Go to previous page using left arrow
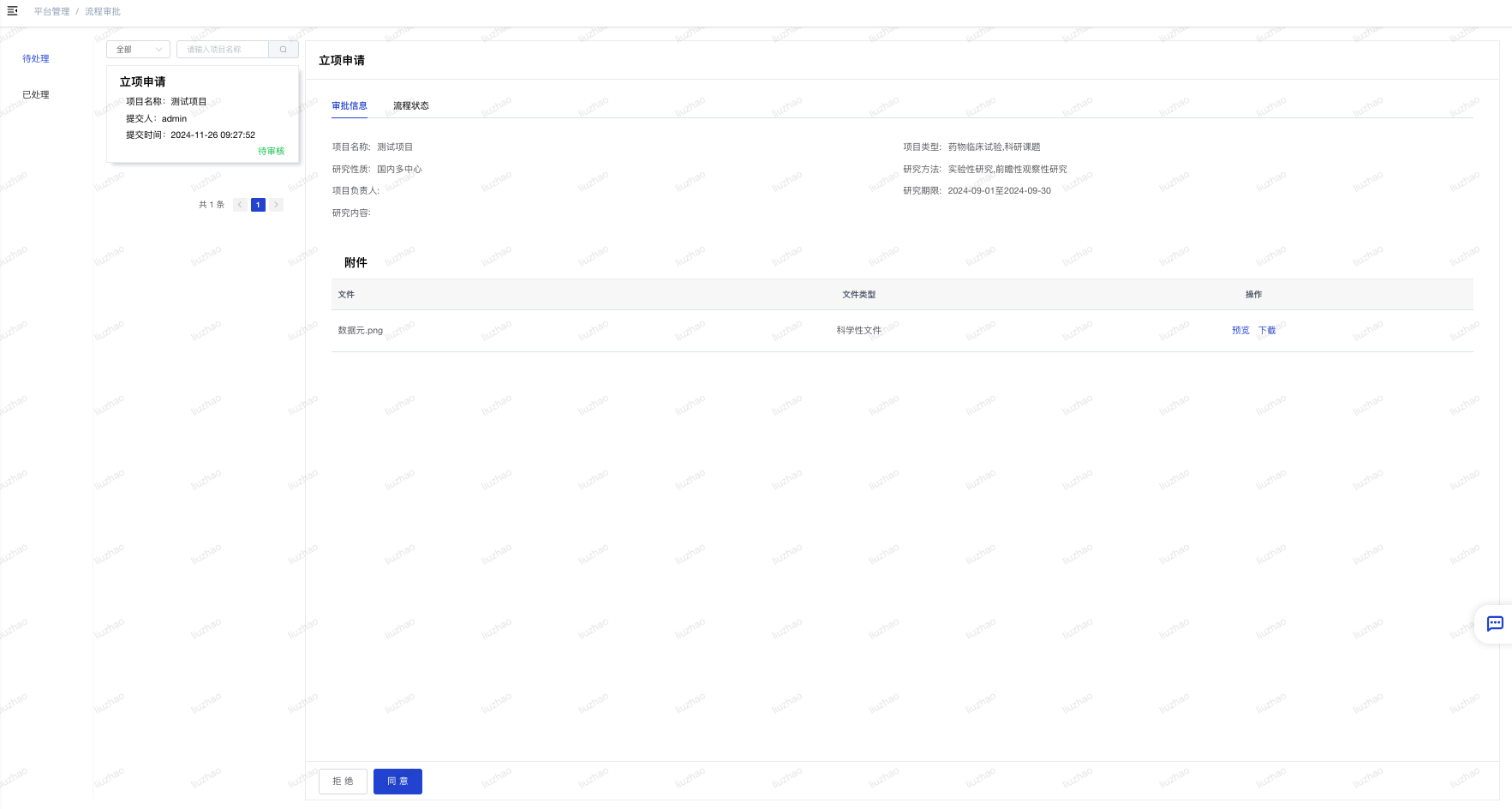Viewport: 1512px width, 809px height. pos(240,205)
